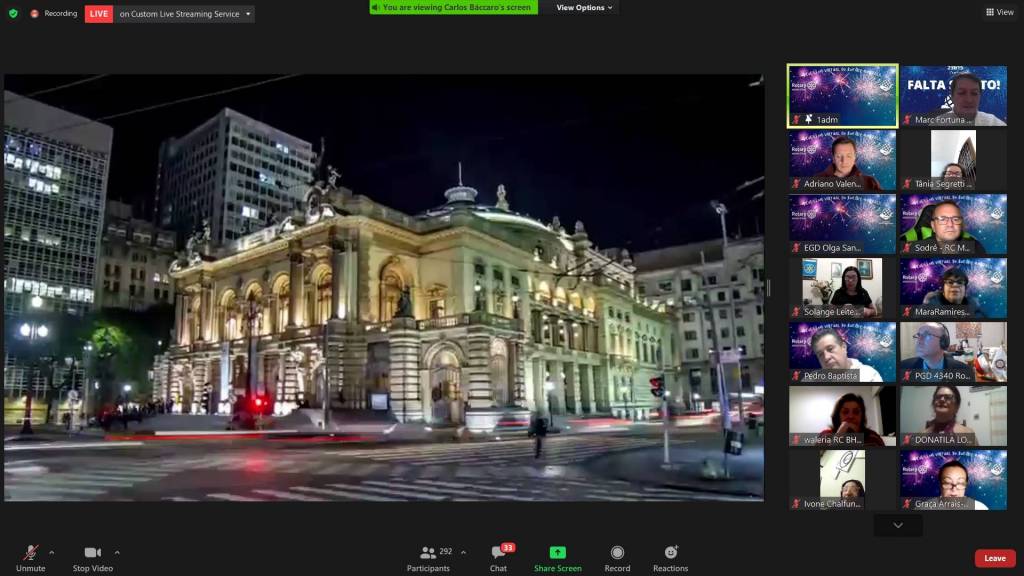The image size is (1024, 576).
Task: Expand audio options arrow beside Unmute
Action: (x=52, y=552)
